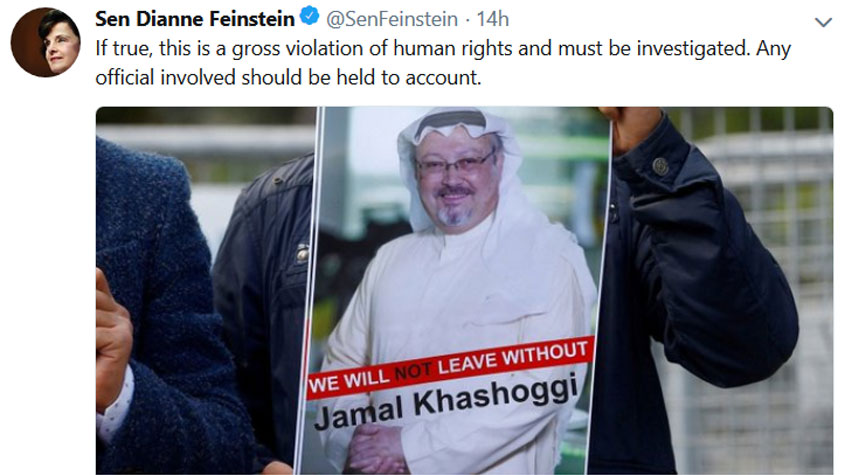Open Sen Dianne Feinstein's profile avatar
This screenshot has height=475, width=845.
[x=46, y=42]
